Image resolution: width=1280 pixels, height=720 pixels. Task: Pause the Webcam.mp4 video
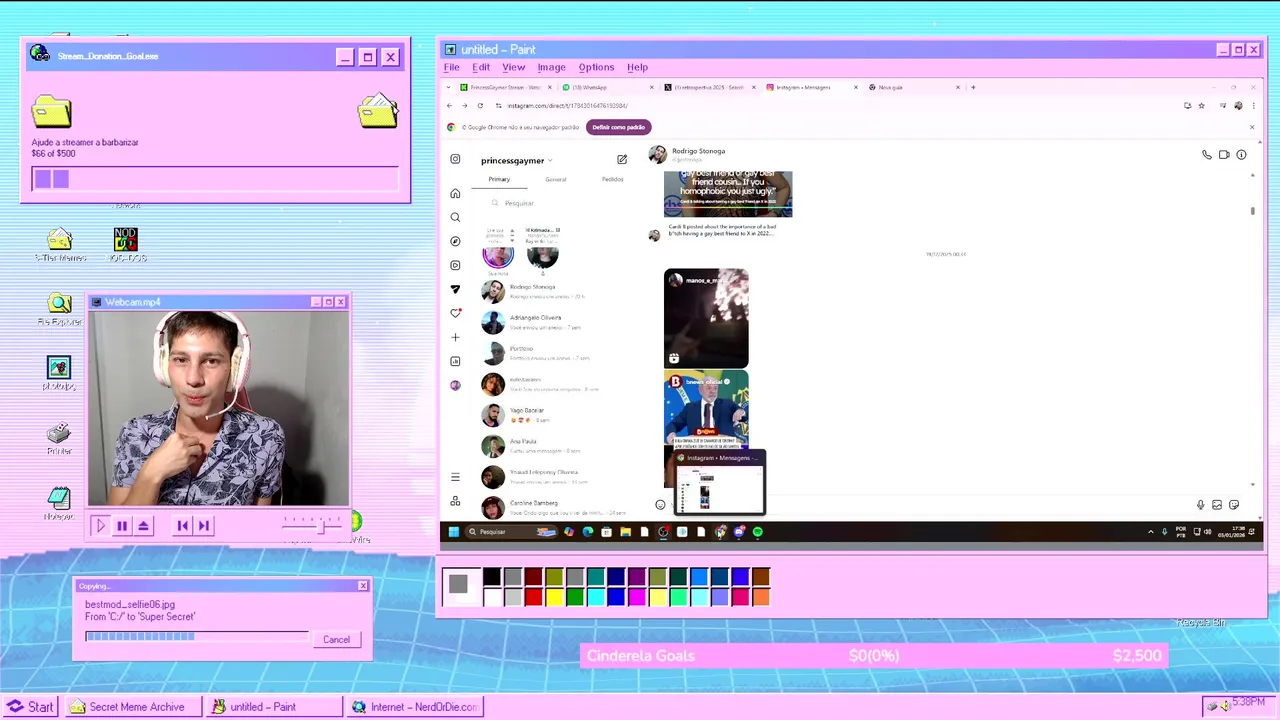(x=122, y=525)
